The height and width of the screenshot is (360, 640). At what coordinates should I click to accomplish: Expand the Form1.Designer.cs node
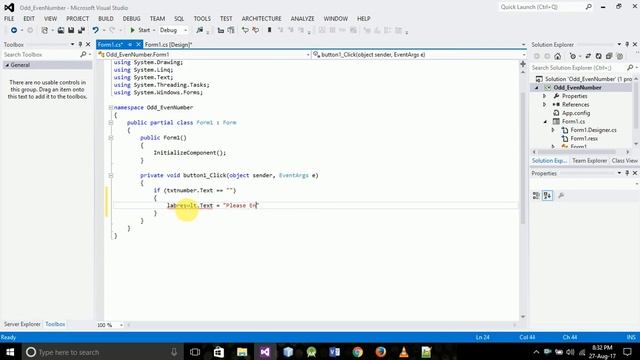pyautogui.click(x=553, y=130)
